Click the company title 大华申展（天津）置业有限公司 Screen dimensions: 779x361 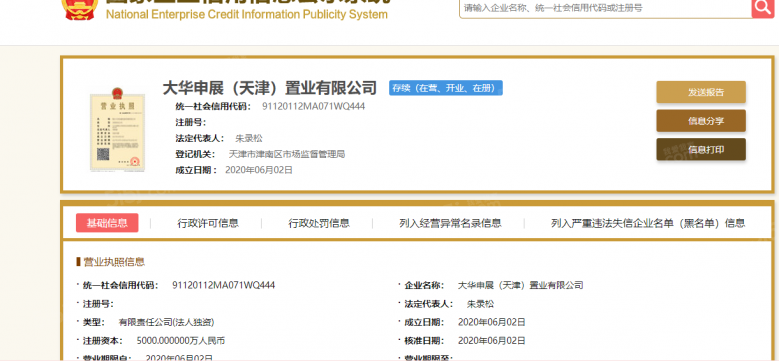pyautogui.click(x=270, y=88)
